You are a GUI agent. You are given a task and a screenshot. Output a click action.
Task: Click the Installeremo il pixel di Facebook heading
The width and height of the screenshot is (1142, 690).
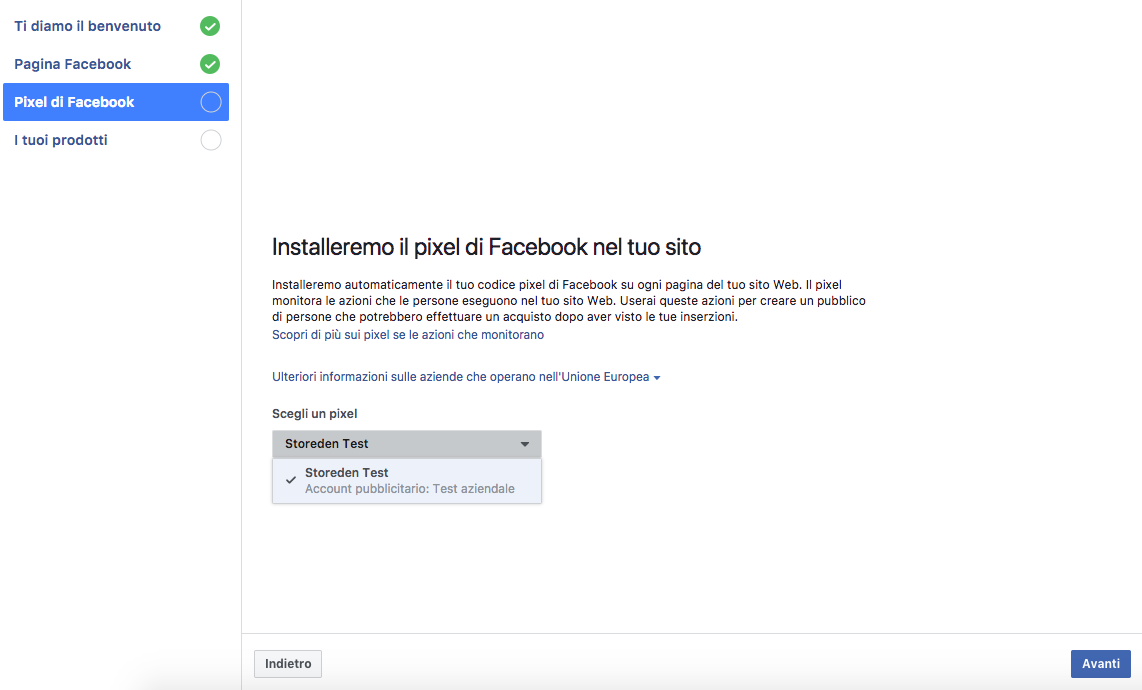pyautogui.click(x=487, y=247)
